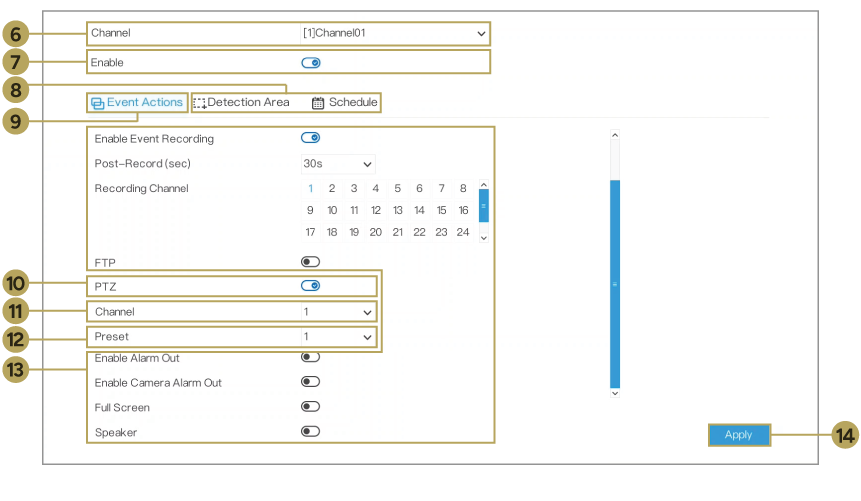Select recording channel 19
This screenshot has width=861, height=501.
(354, 232)
